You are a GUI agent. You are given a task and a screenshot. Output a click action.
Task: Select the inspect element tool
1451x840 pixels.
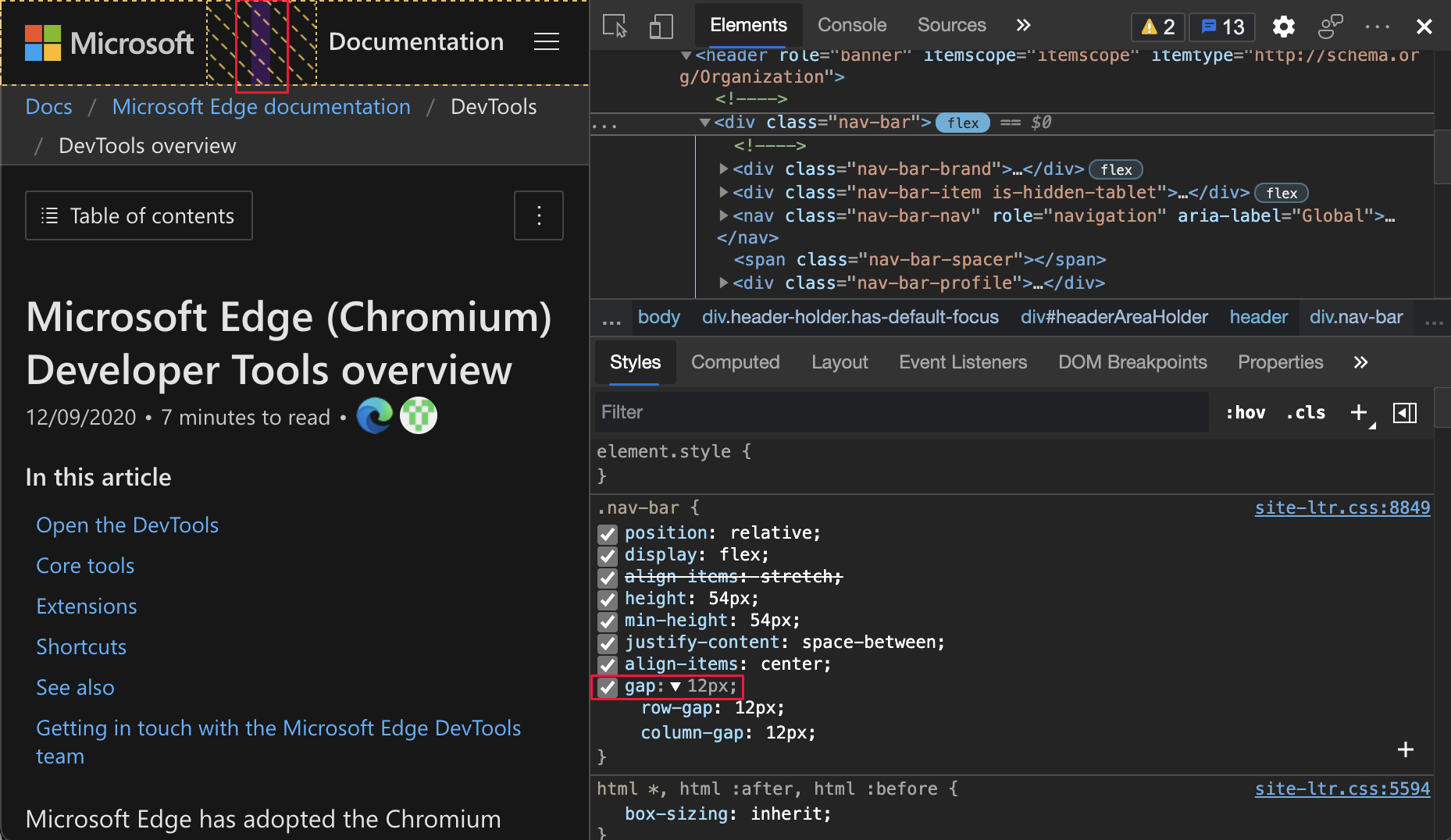click(x=615, y=25)
